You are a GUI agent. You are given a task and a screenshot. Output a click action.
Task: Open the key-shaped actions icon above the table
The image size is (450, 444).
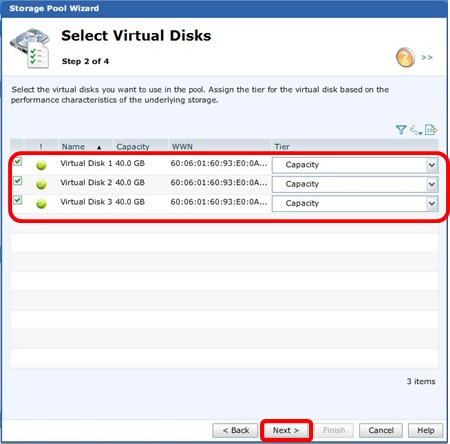pyautogui.click(x=416, y=130)
